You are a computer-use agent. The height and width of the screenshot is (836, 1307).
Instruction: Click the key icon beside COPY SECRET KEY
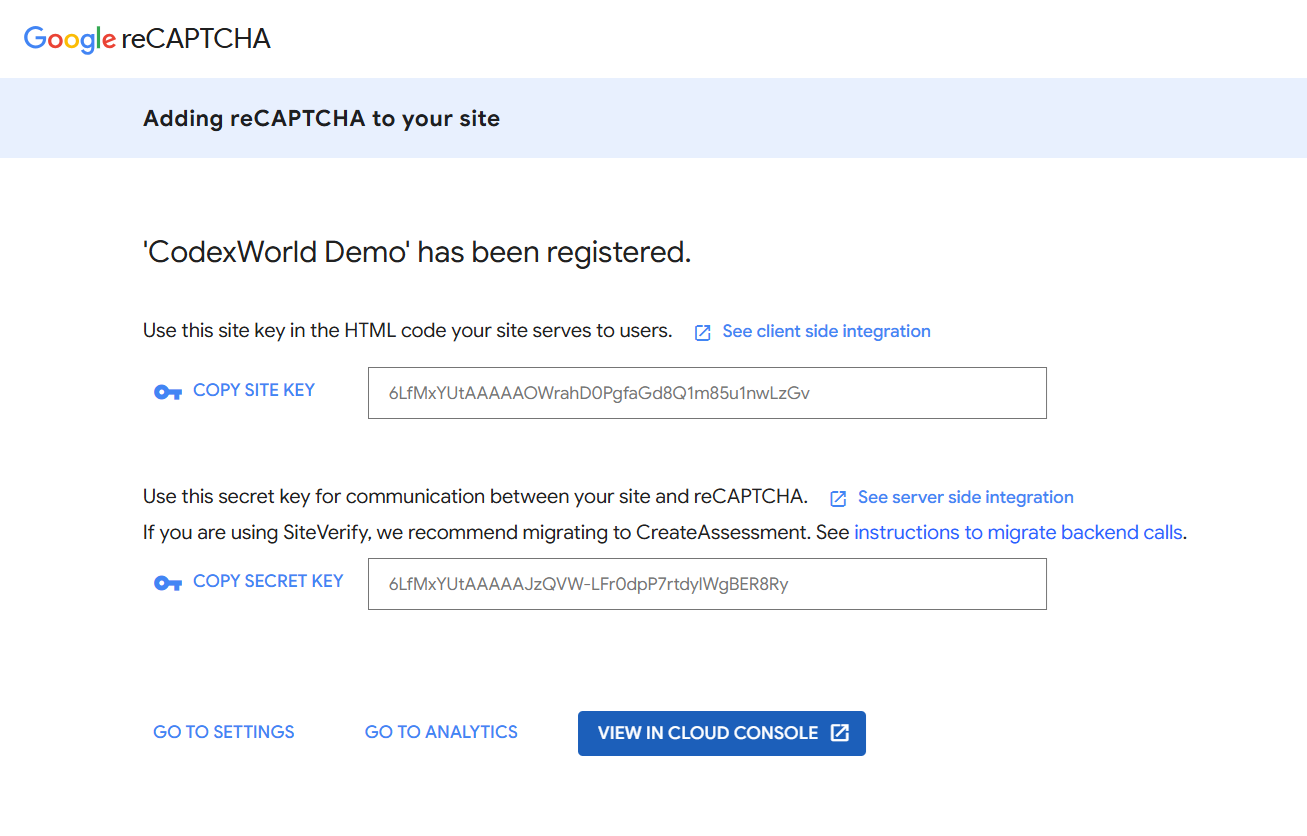[167, 583]
